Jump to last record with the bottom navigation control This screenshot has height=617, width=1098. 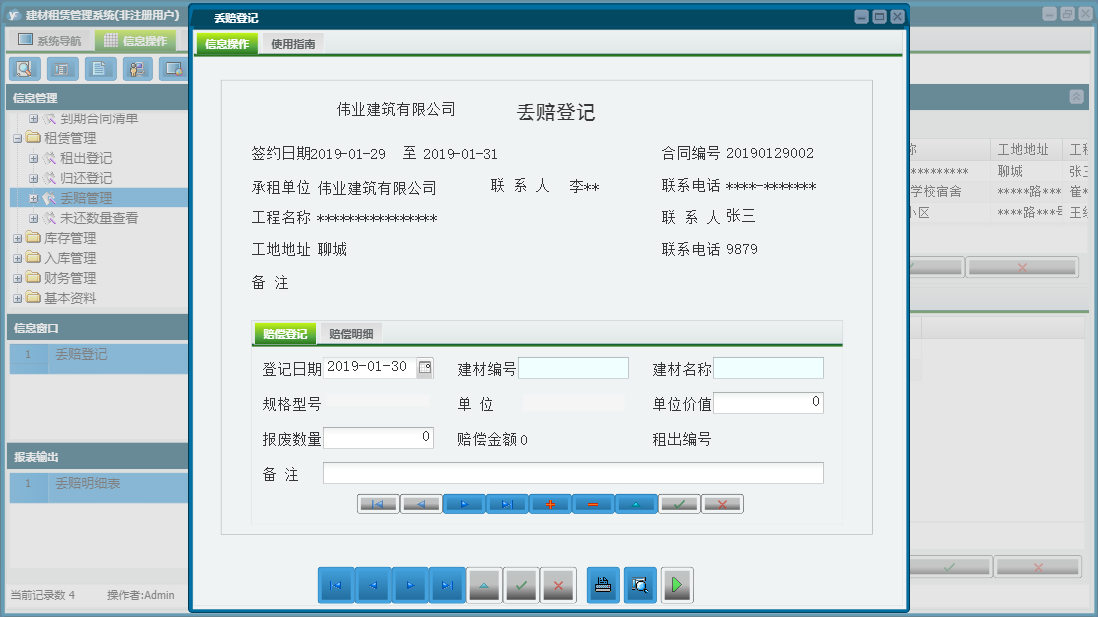(x=447, y=585)
